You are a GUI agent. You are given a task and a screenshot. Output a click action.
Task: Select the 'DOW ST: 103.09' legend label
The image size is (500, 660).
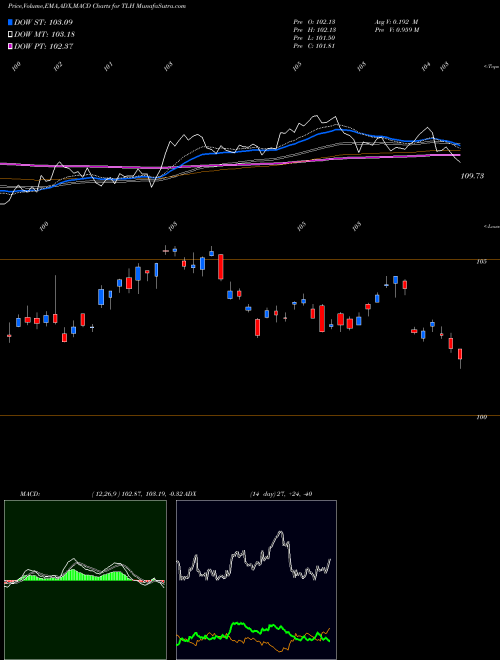click(x=44, y=22)
